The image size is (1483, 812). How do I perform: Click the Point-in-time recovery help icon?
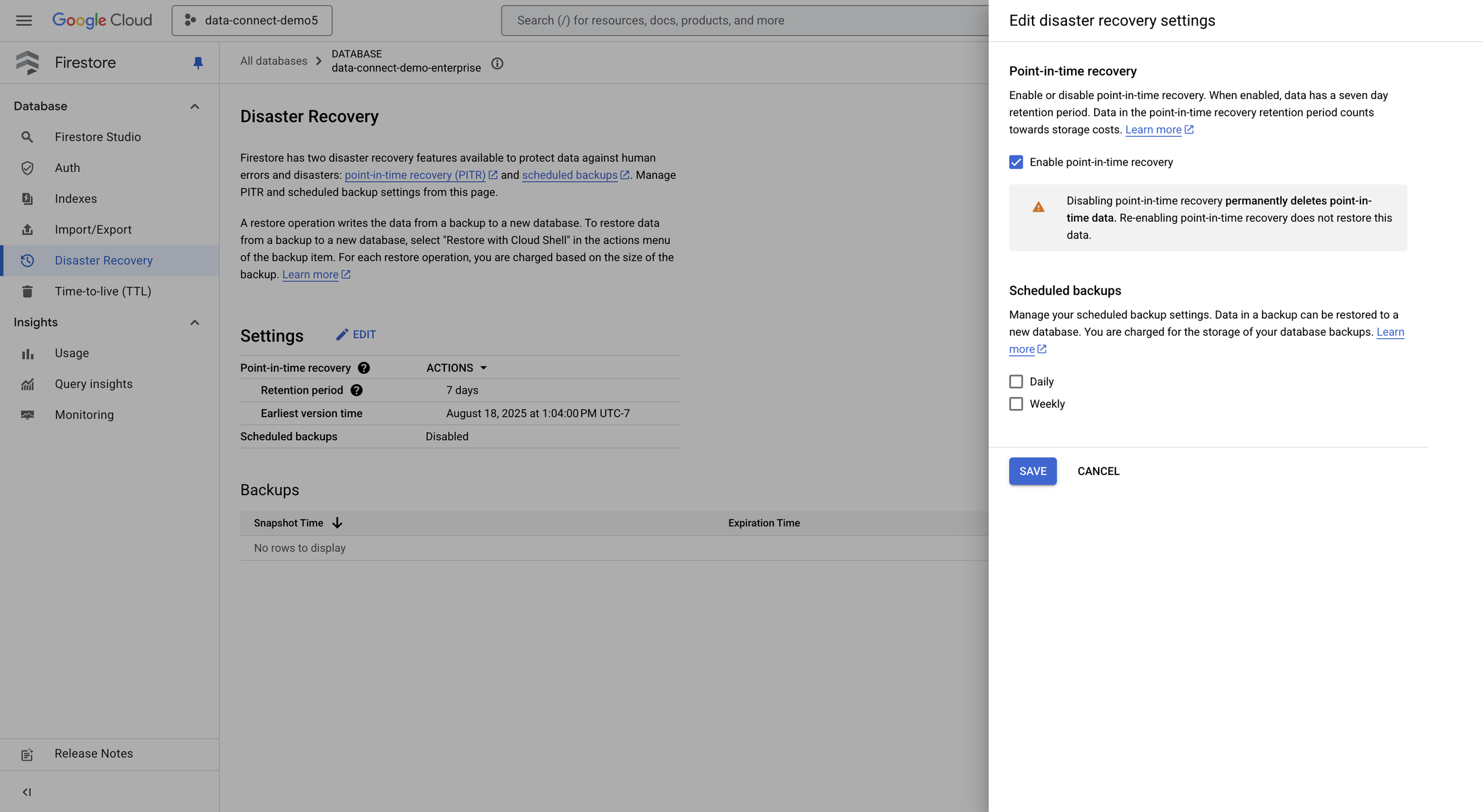point(364,368)
